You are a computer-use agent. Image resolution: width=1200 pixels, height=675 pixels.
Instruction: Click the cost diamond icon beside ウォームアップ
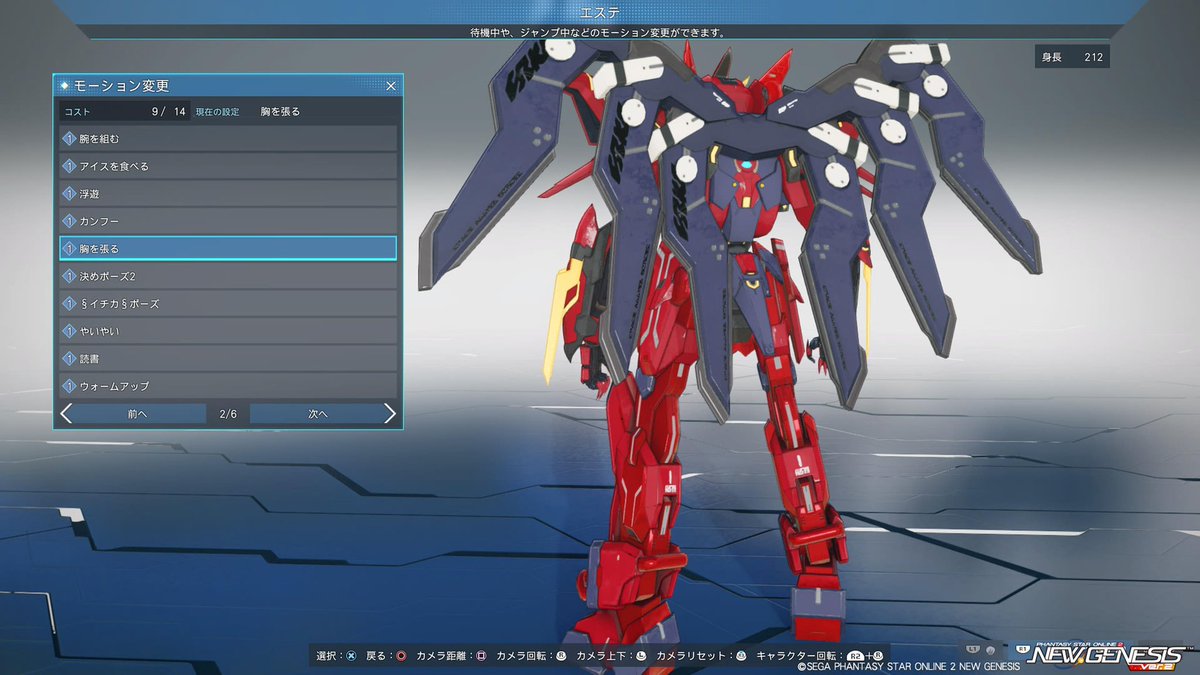pyautogui.click(x=70, y=385)
